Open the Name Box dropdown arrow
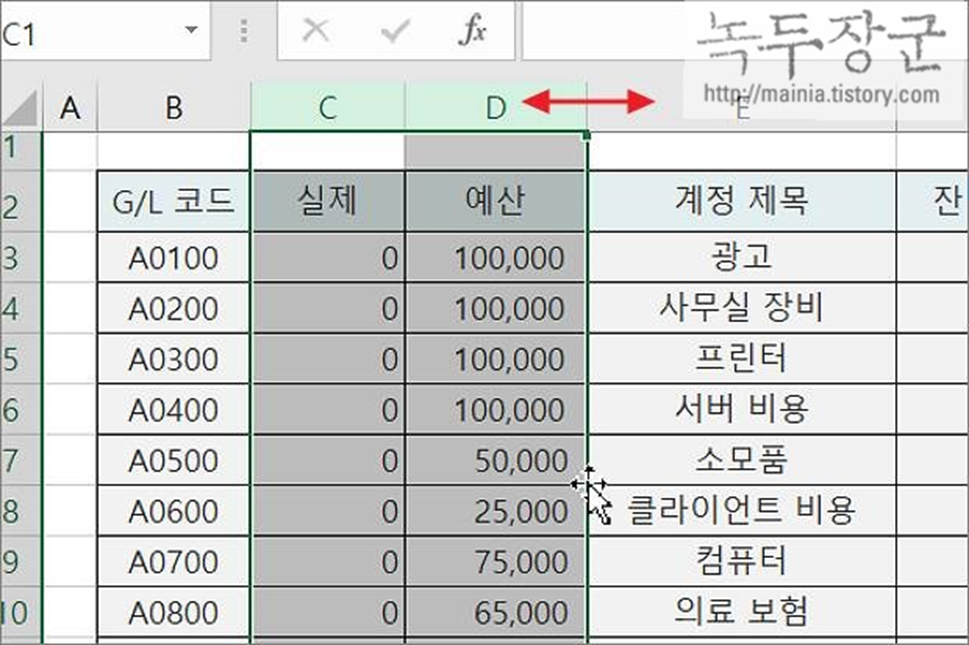The width and height of the screenshot is (969, 645). pyautogui.click(x=192, y=30)
